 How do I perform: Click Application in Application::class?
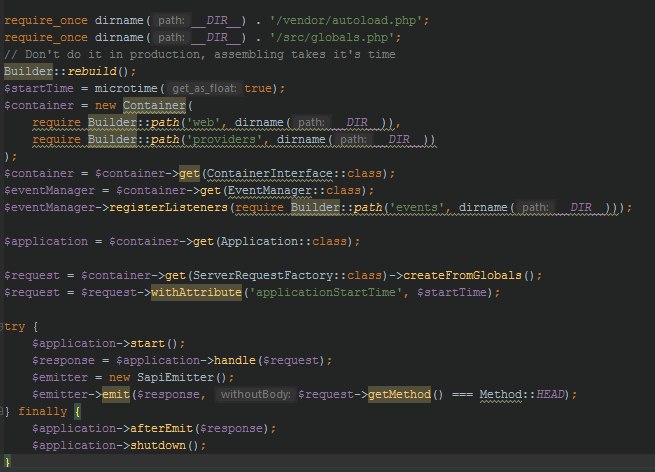[x=259, y=241]
